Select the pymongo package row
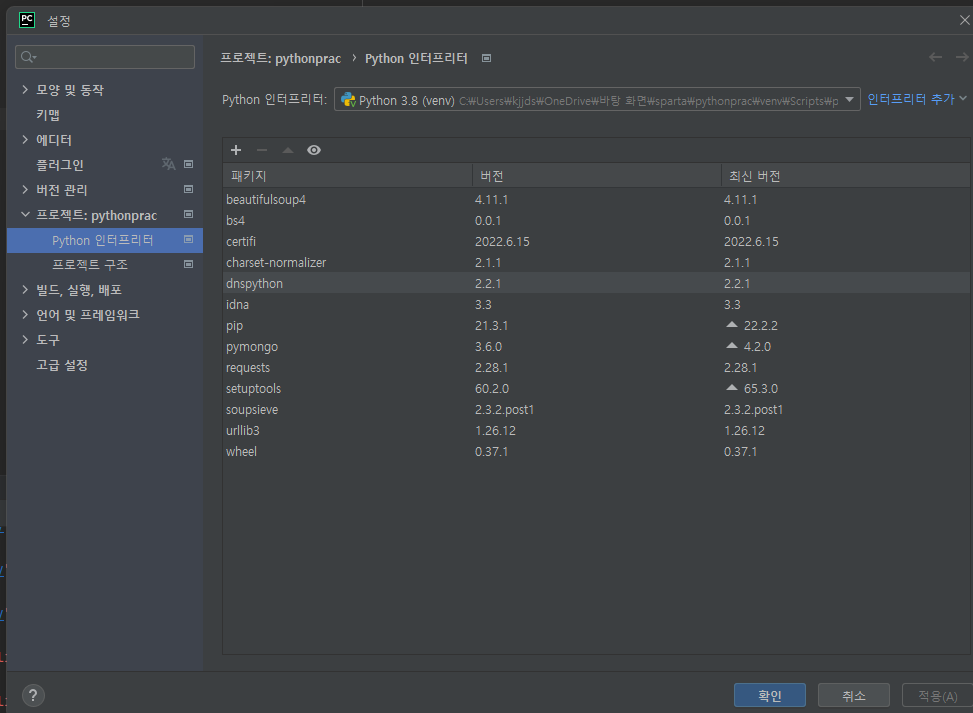The width and height of the screenshot is (973, 713). point(596,347)
